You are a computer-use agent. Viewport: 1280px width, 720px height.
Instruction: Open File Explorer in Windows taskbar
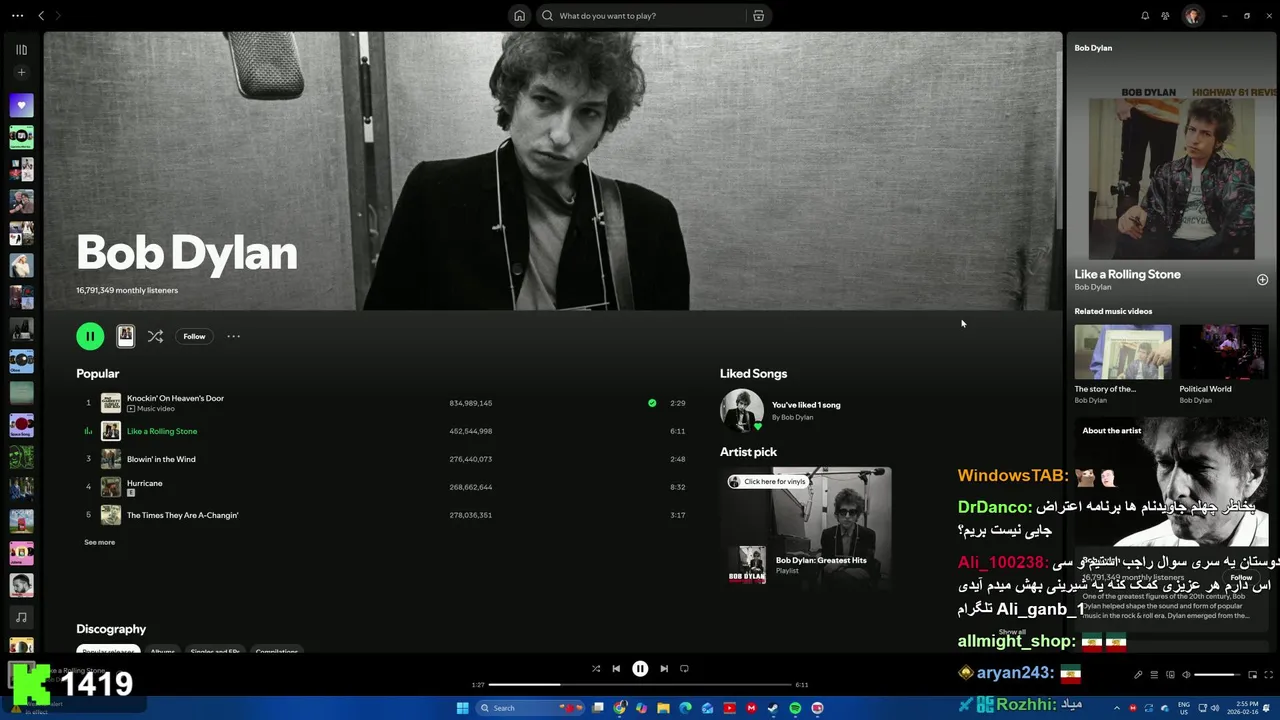click(663, 708)
